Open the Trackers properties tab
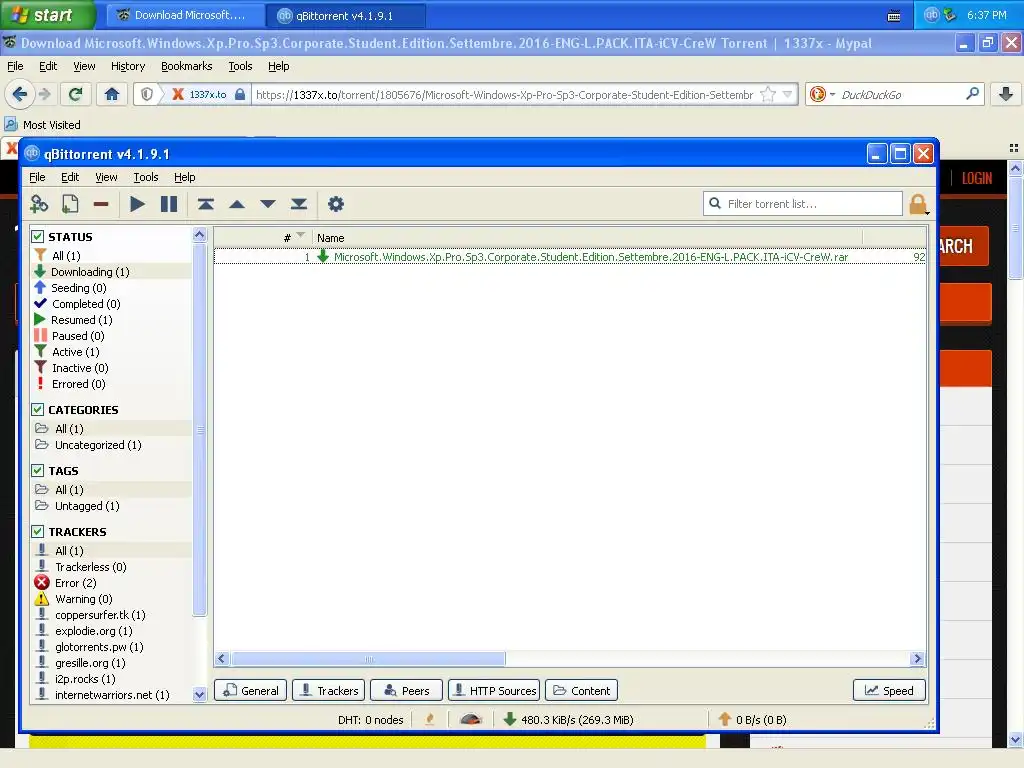Viewport: 1024px width, 768px height. click(328, 690)
